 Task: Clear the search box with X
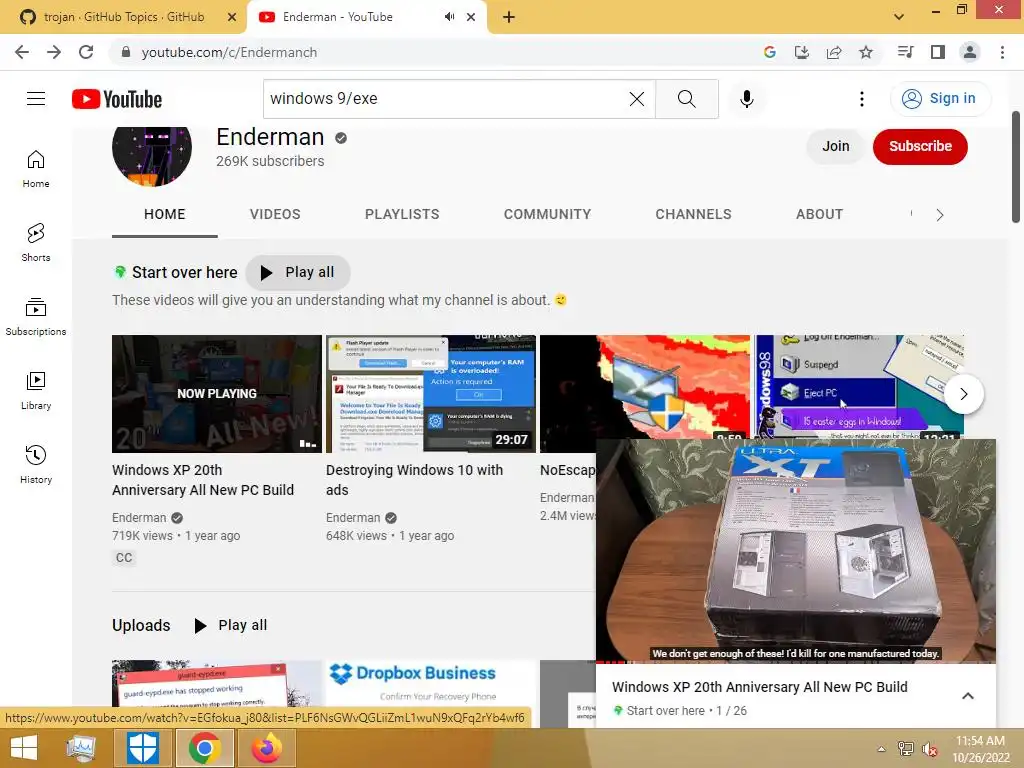pyautogui.click(x=637, y=99)
